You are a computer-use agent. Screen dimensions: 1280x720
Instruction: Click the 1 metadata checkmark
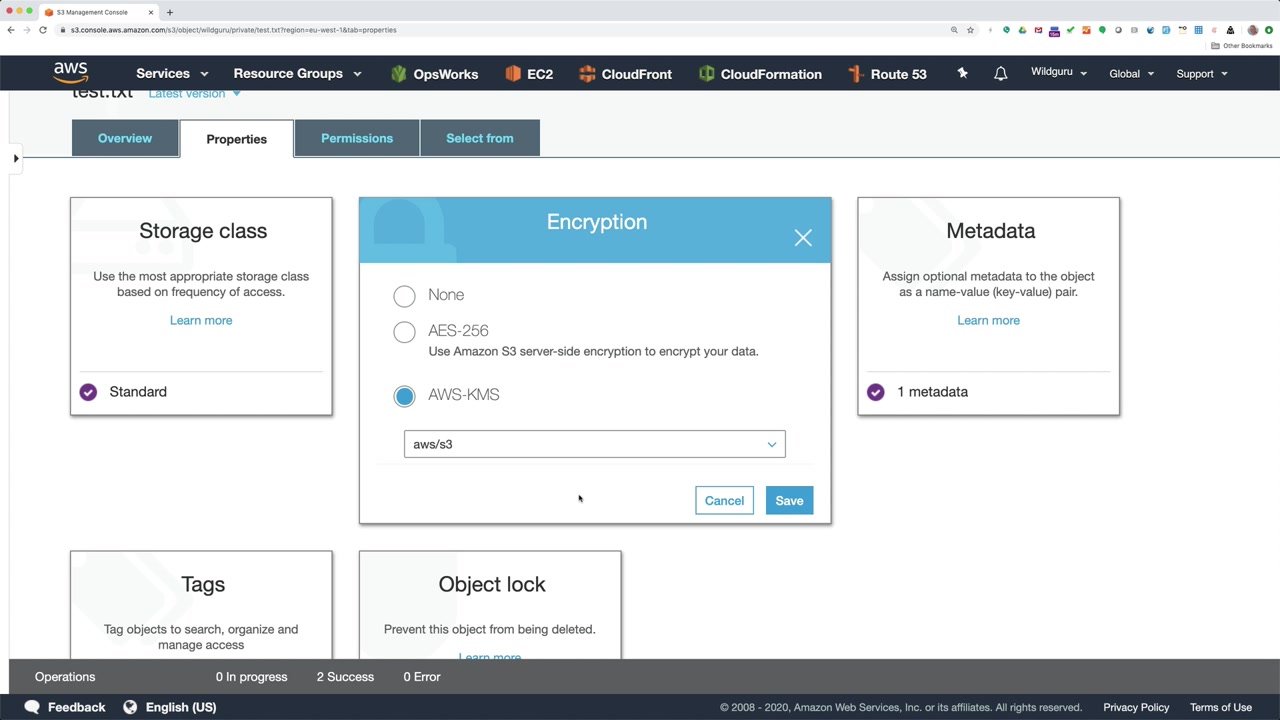[875, 392]
